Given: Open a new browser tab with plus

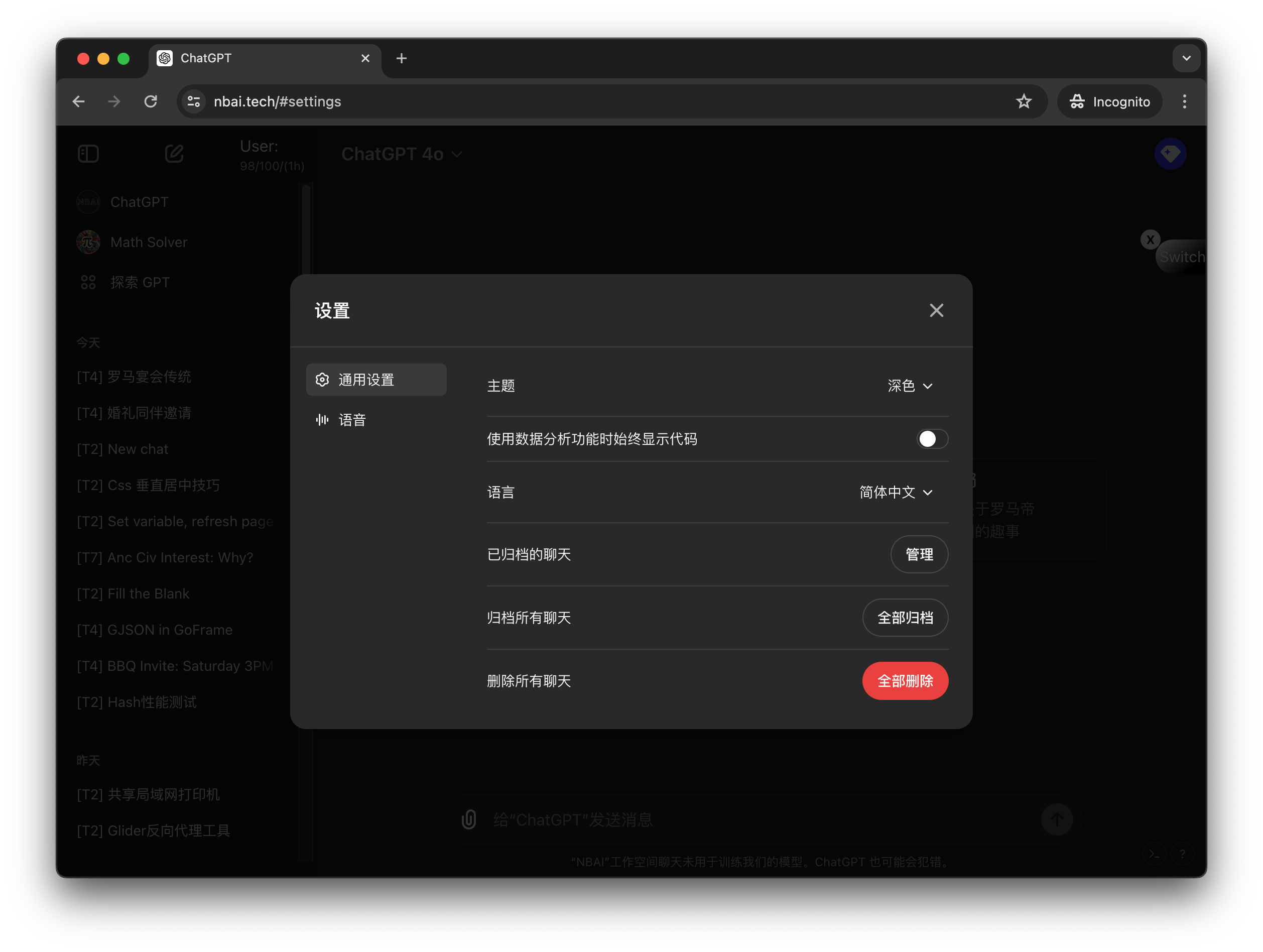Looking at the screenshot, I should pyautogui.click(x=402, y=58).
